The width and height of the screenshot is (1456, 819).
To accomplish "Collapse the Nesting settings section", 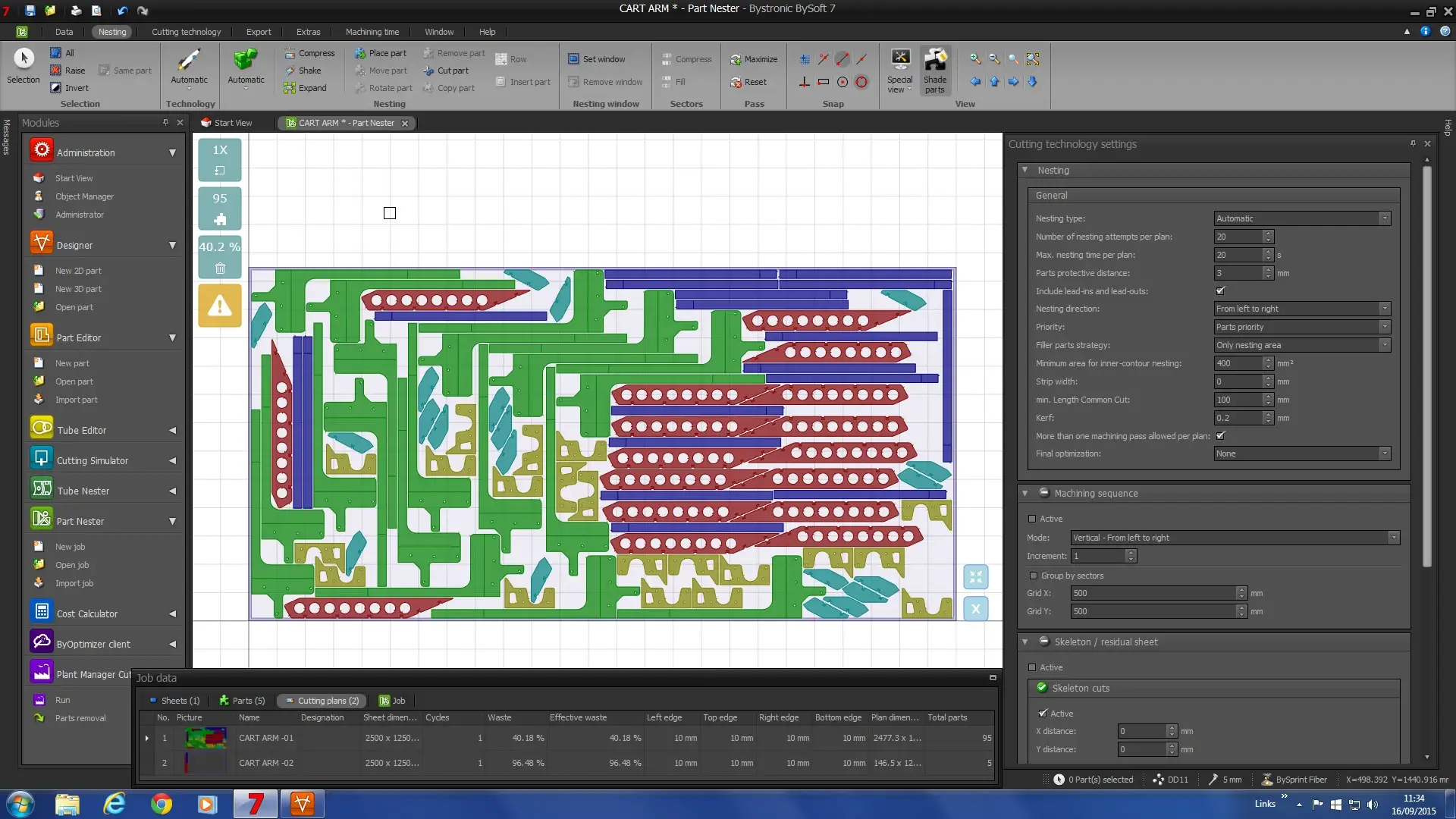I will (1025, 170).
